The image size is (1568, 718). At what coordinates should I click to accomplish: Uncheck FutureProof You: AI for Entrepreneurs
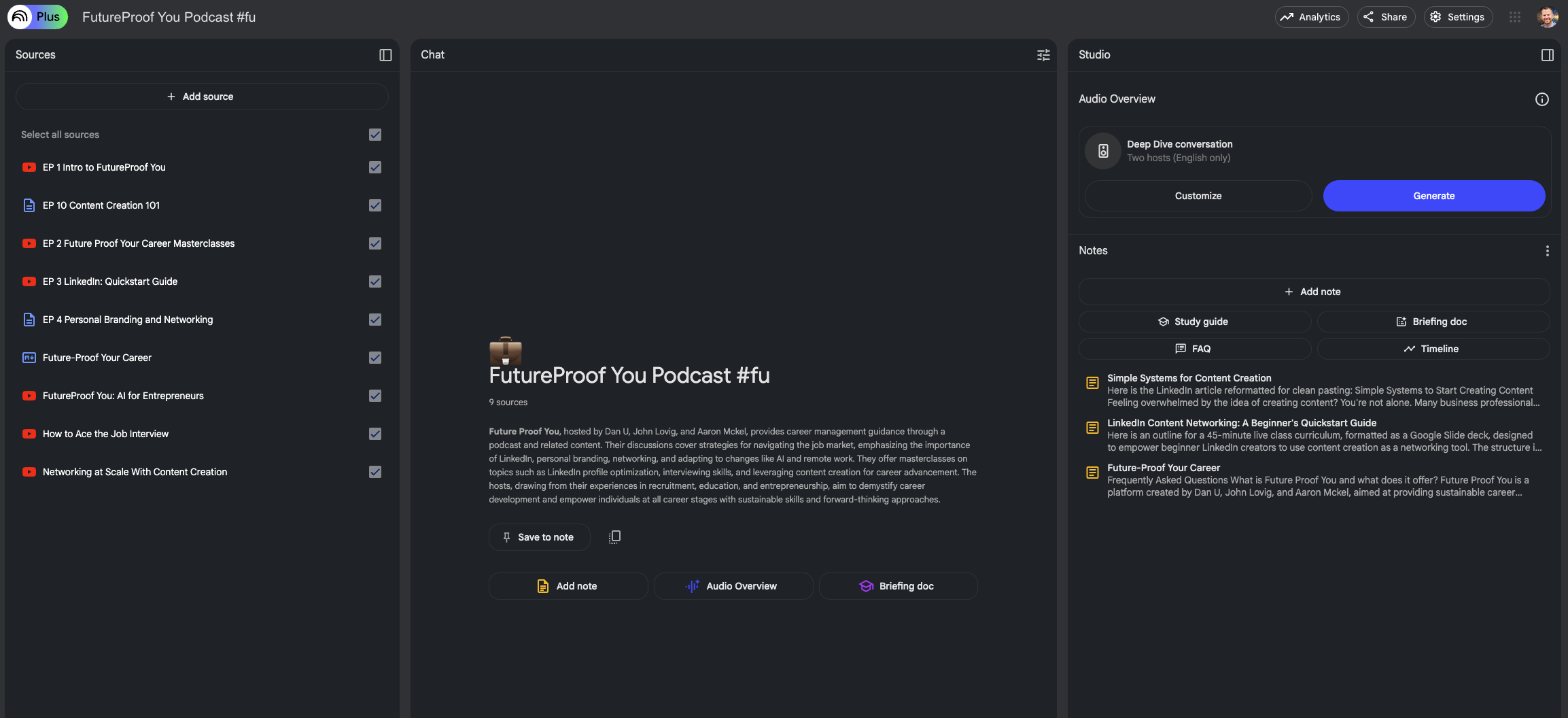coord(375,396)
